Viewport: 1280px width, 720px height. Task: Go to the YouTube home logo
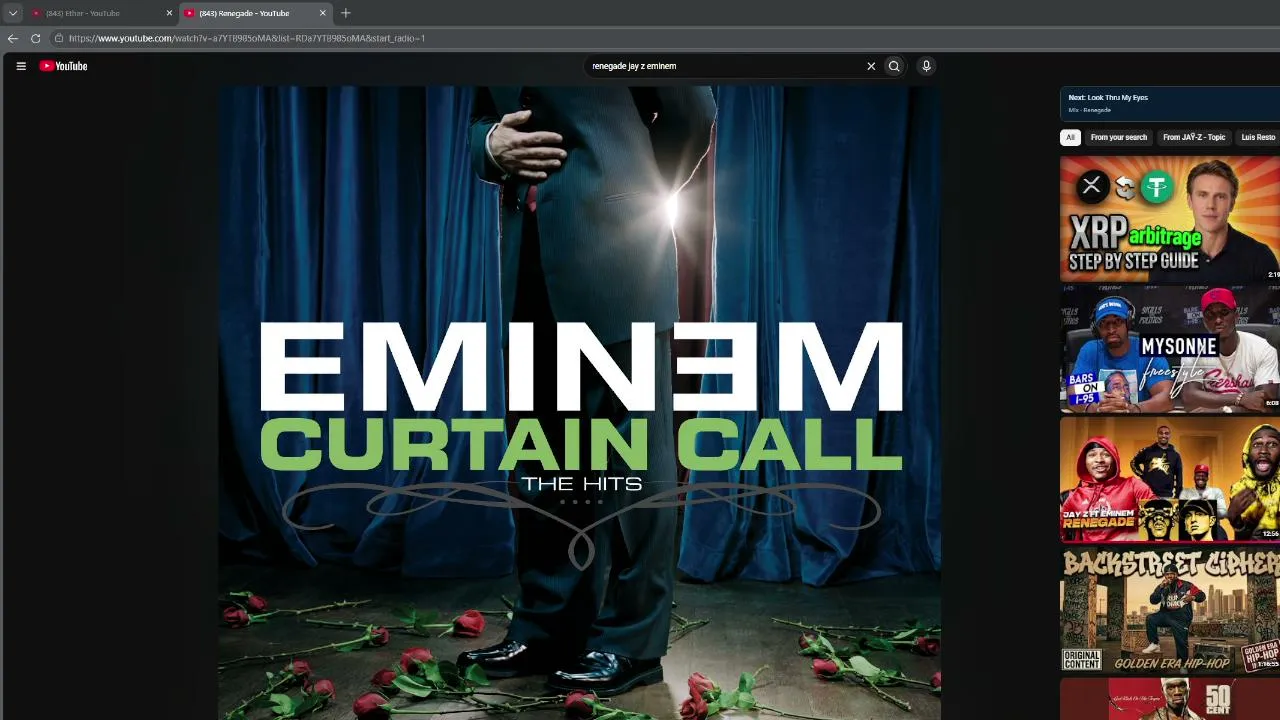63,66
